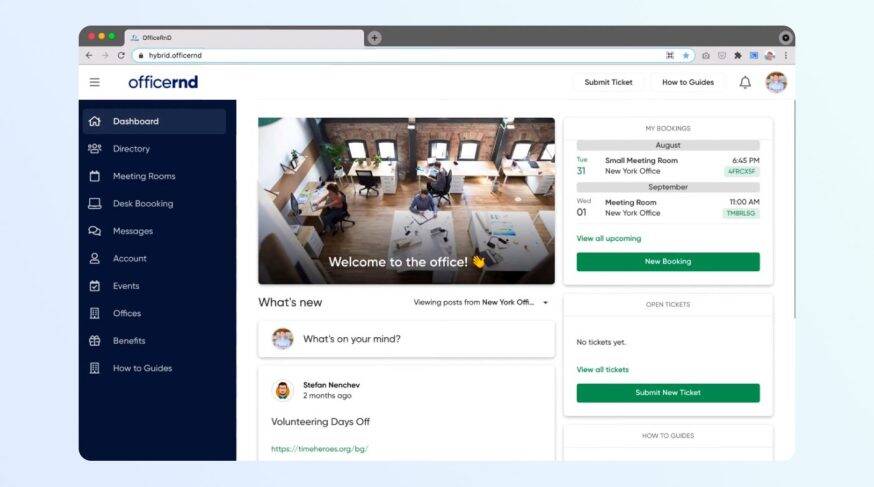Screen dimensions: 874x487
Task: Open the timeheroes.org link in post
Action: [319, 449]
